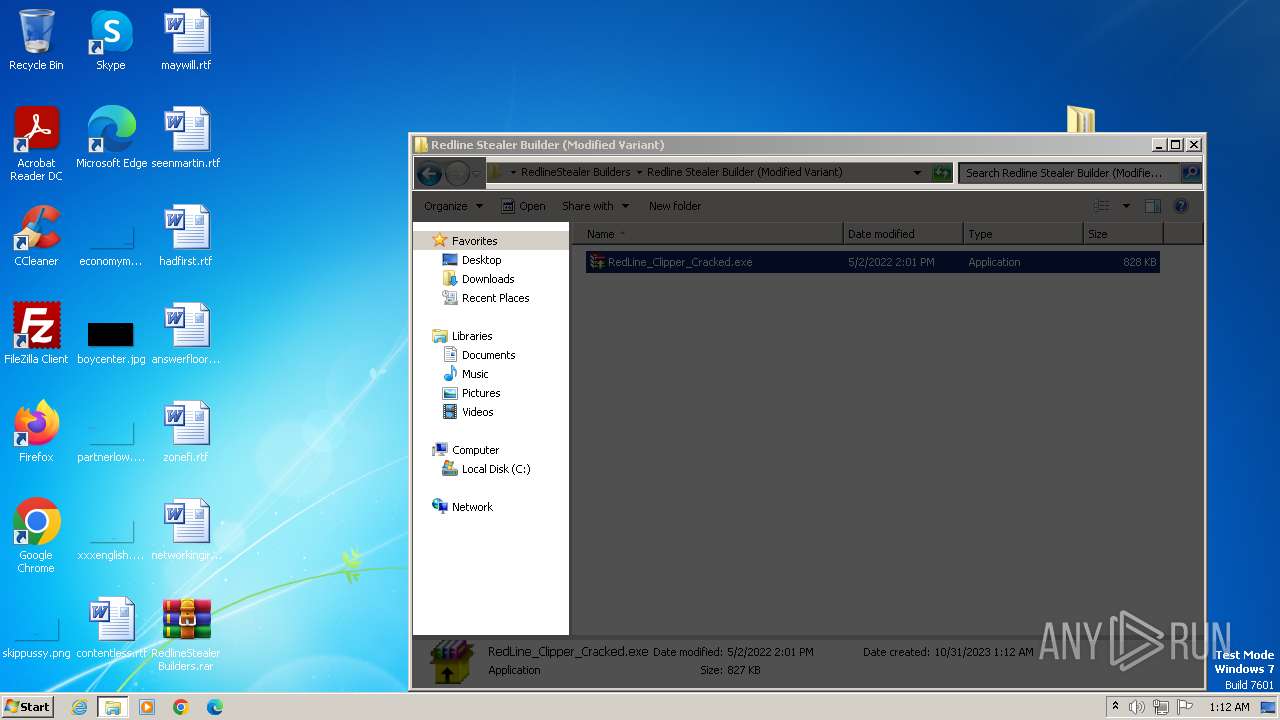Click the Explorer back navigation button
This screenshot has width=1280, height=720.
[430, 173]
